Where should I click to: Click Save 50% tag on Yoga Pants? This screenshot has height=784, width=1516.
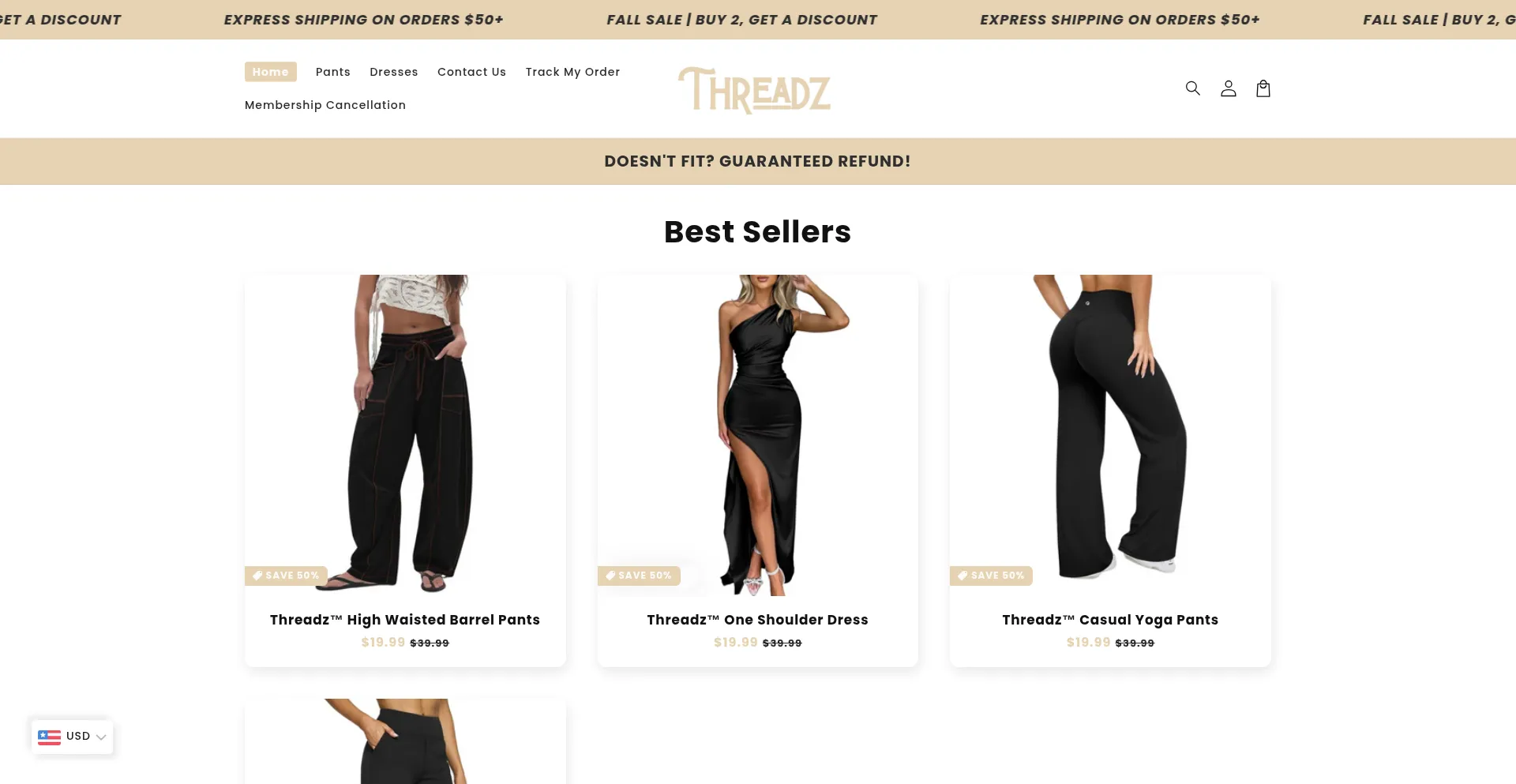pos(991,576)
